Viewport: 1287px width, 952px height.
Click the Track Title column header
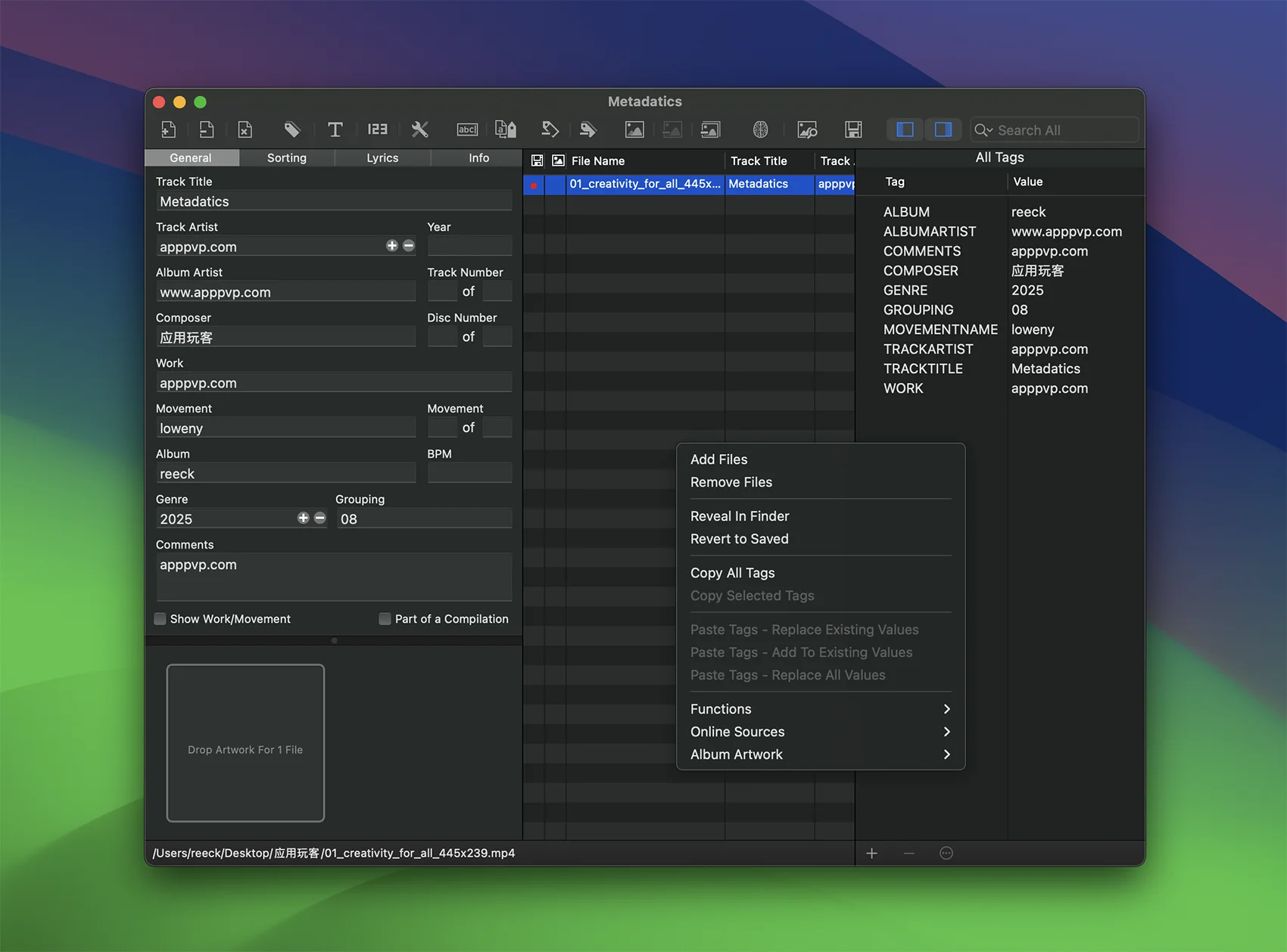[769, 160]
